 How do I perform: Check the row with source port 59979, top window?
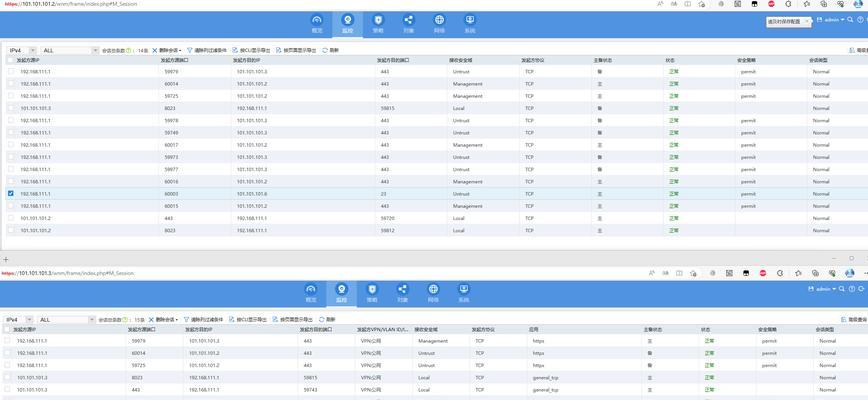pyautogui.click(x=11, y=72)
